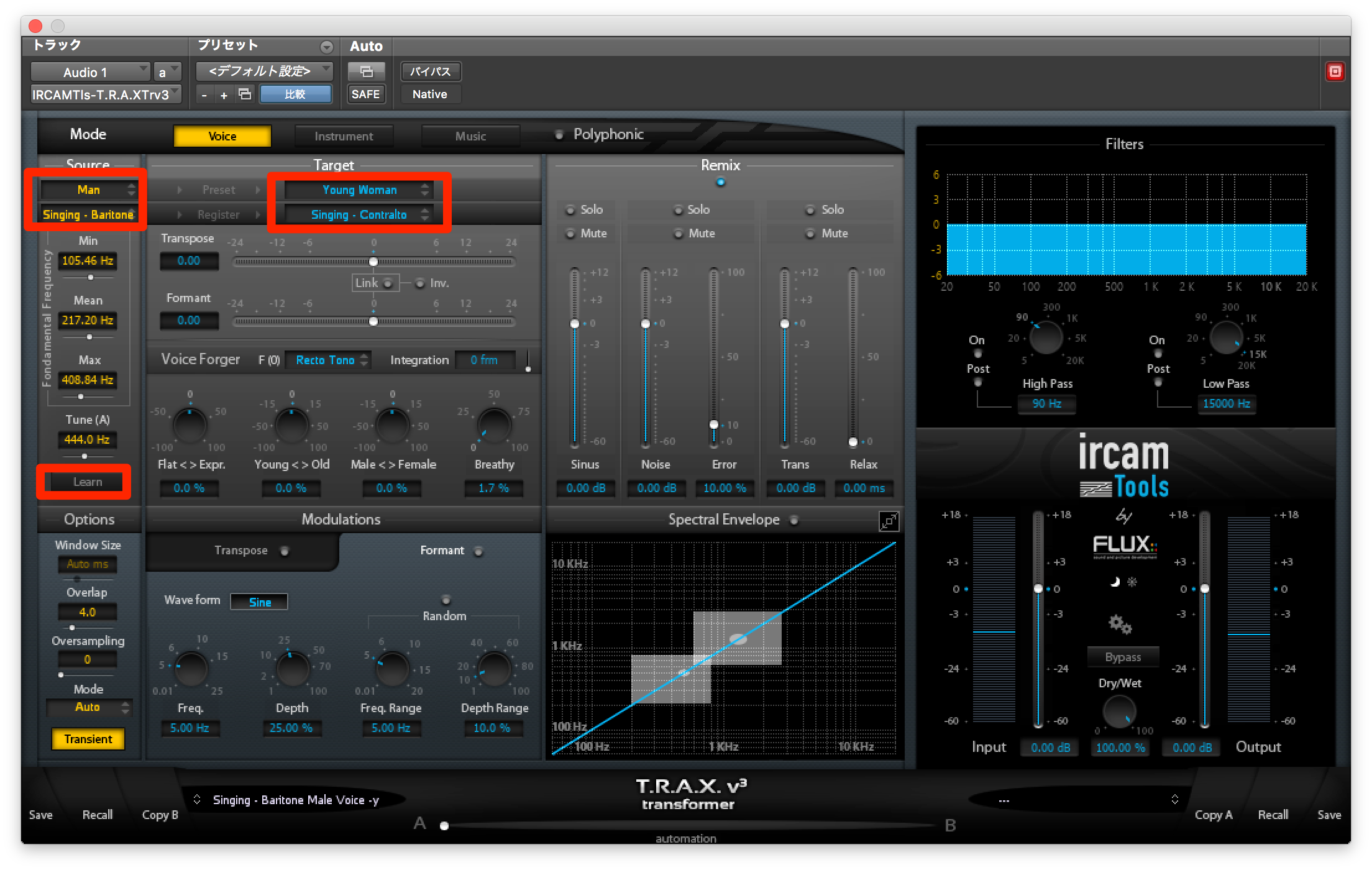Switch to the Formant modulation tab
The width and height of the screenshot is (1372, 870).
pos(442,551)
